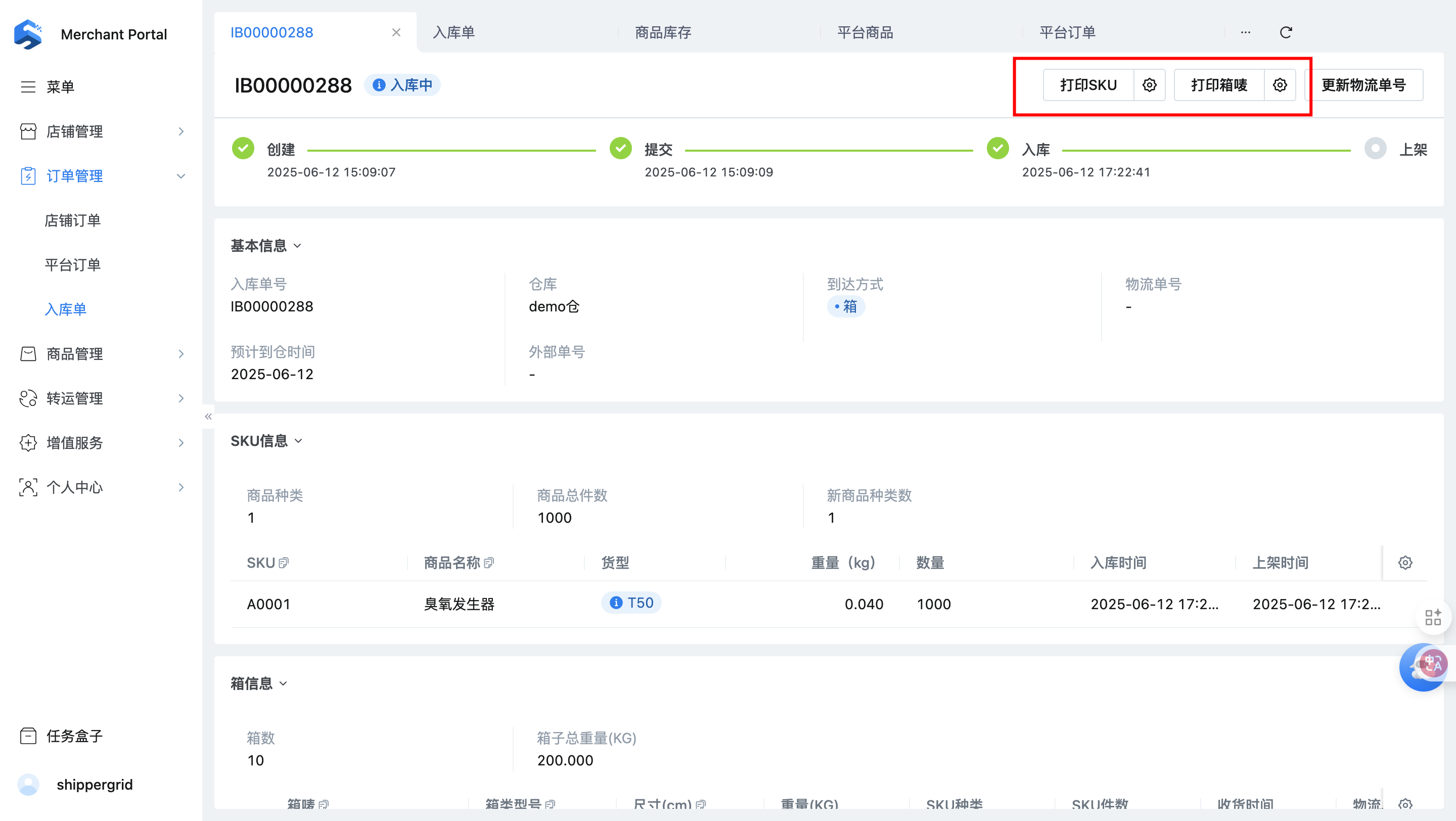Open settings gear beside 打印箱唛
Viewport: 1456px width, 821px height.
coord(1280,85)
